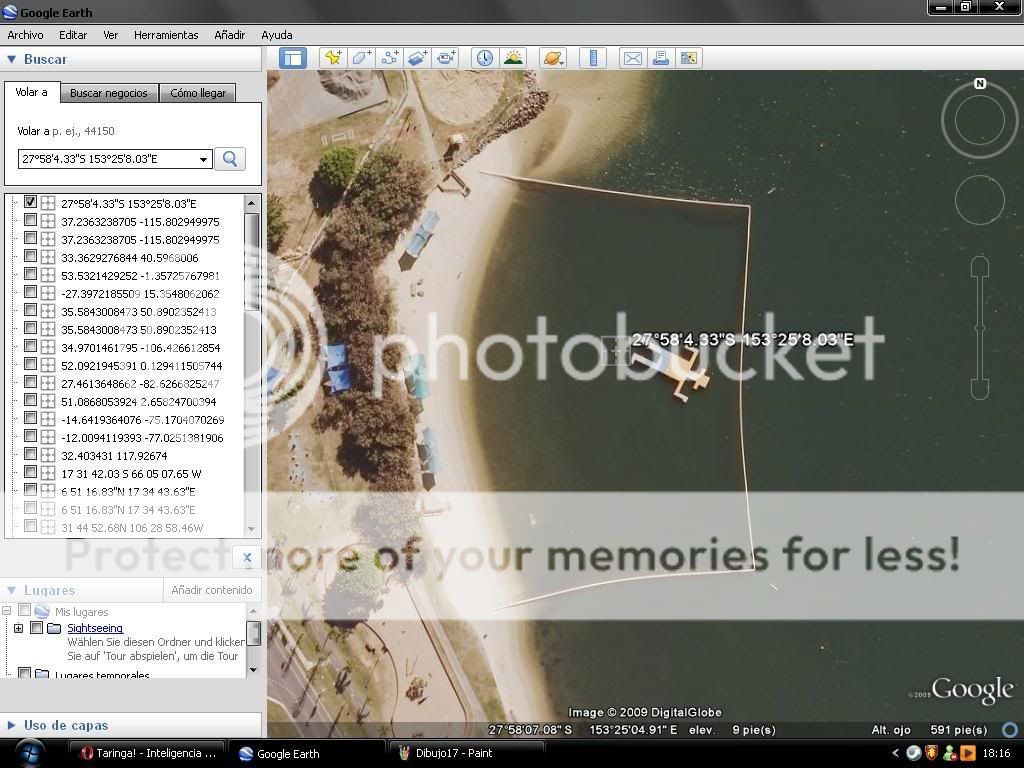Image resolution: width=1024 pixels, height=768 pixels.
Task: Click the magnifier search button
Action: click(x=230, y=159)
